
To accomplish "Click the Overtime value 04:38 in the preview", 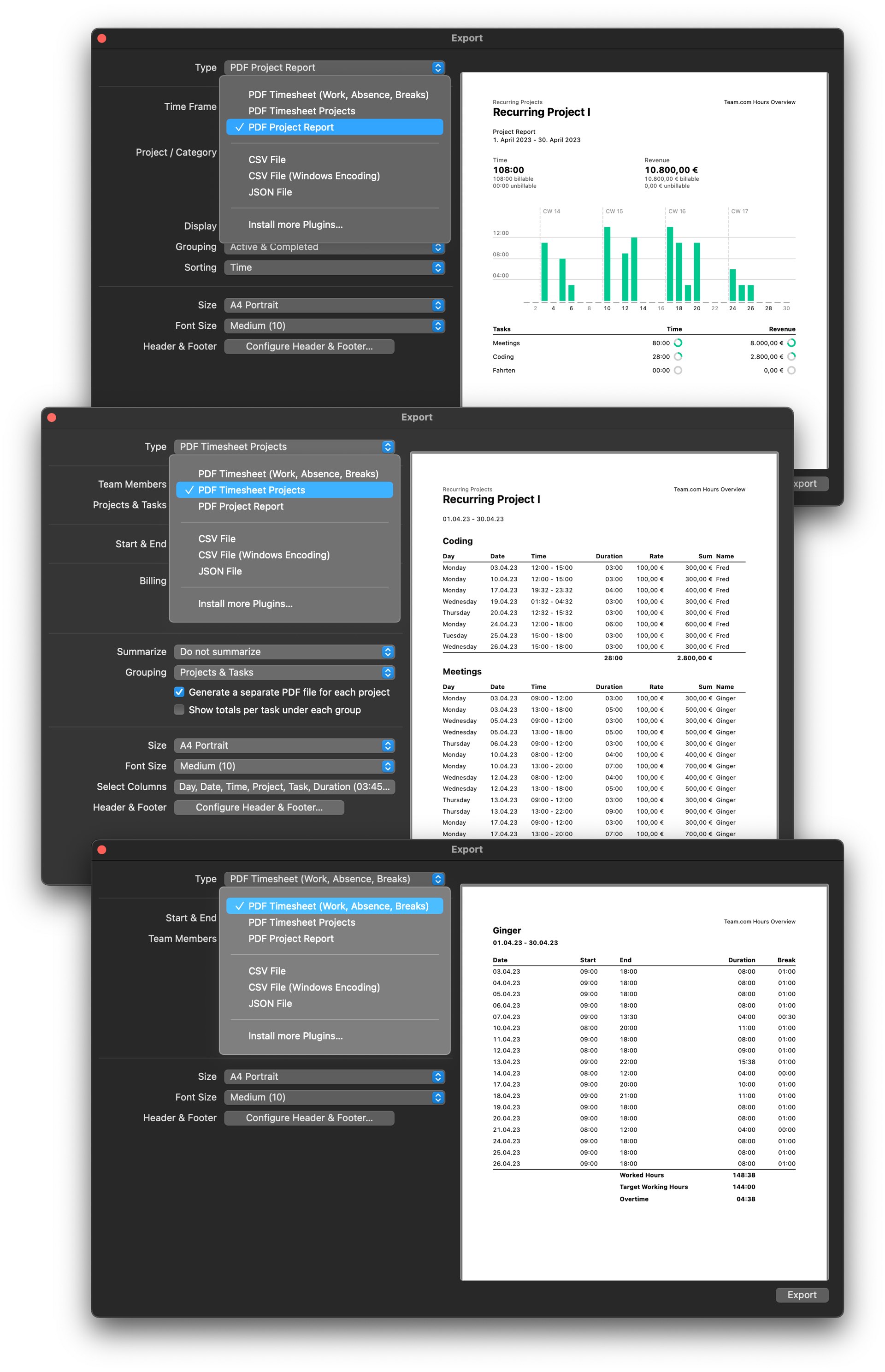I will [x=746, y=1200].
